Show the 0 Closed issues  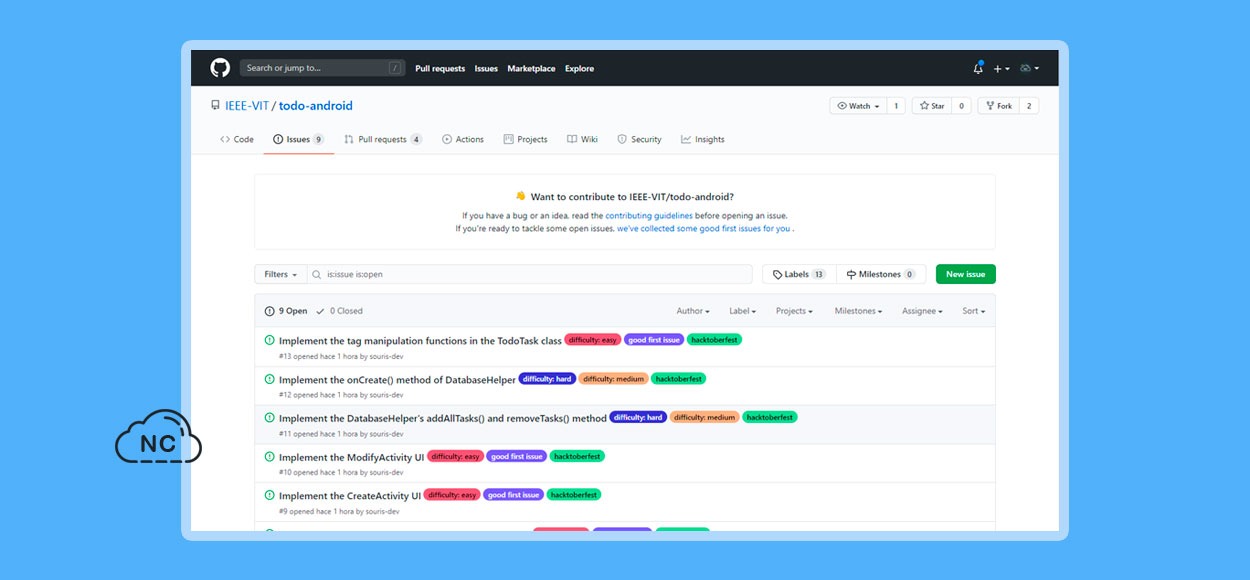339,311
